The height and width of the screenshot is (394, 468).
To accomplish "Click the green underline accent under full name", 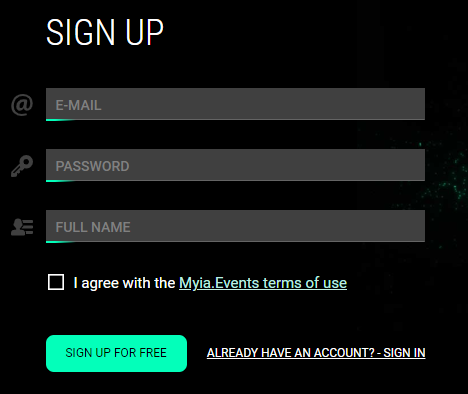I will pos(60,242).
